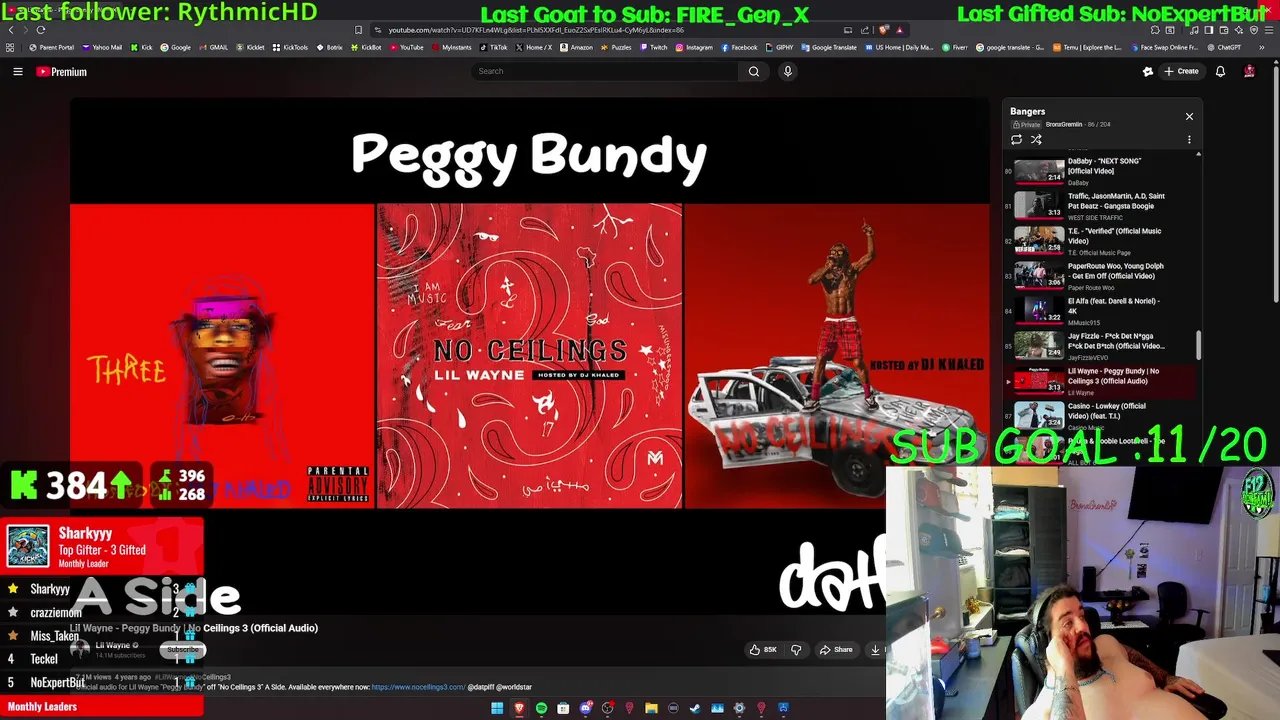The width and height of the screenshot is (1280, 720).
Task: Open the GIPHY bookmark
Action: click(779, 47)
